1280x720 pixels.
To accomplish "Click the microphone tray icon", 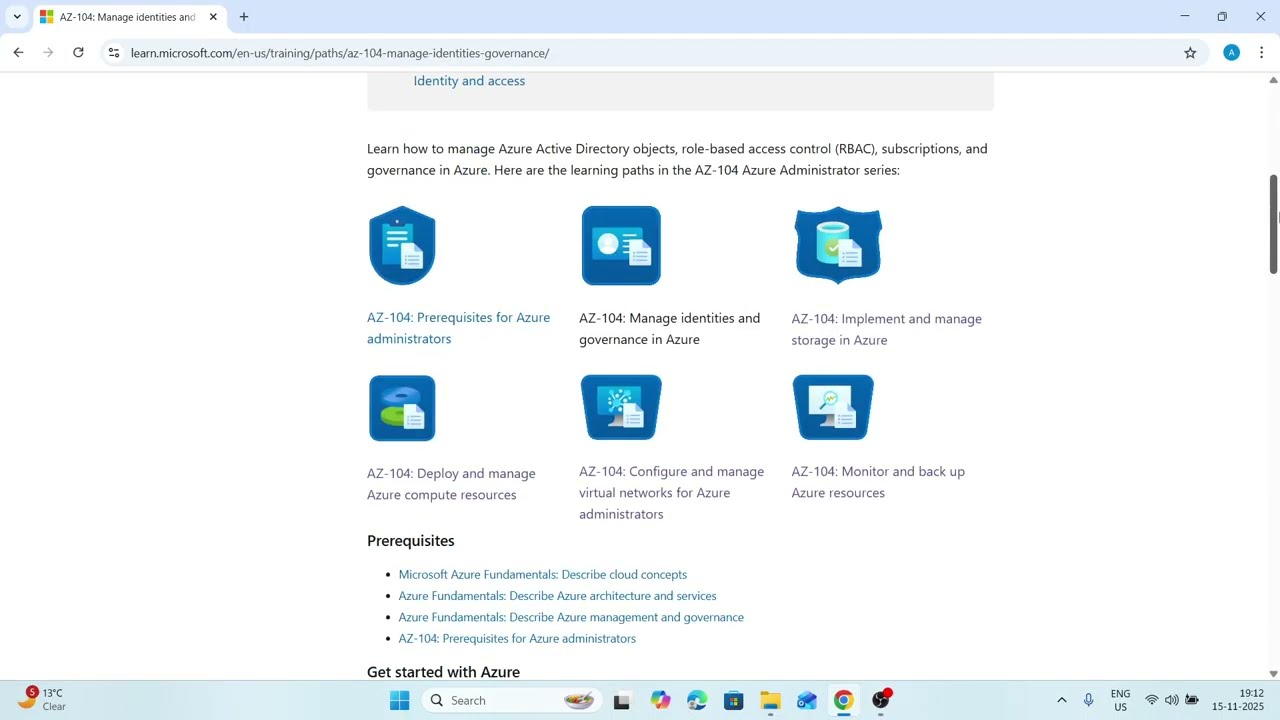I will point(1088,700).
